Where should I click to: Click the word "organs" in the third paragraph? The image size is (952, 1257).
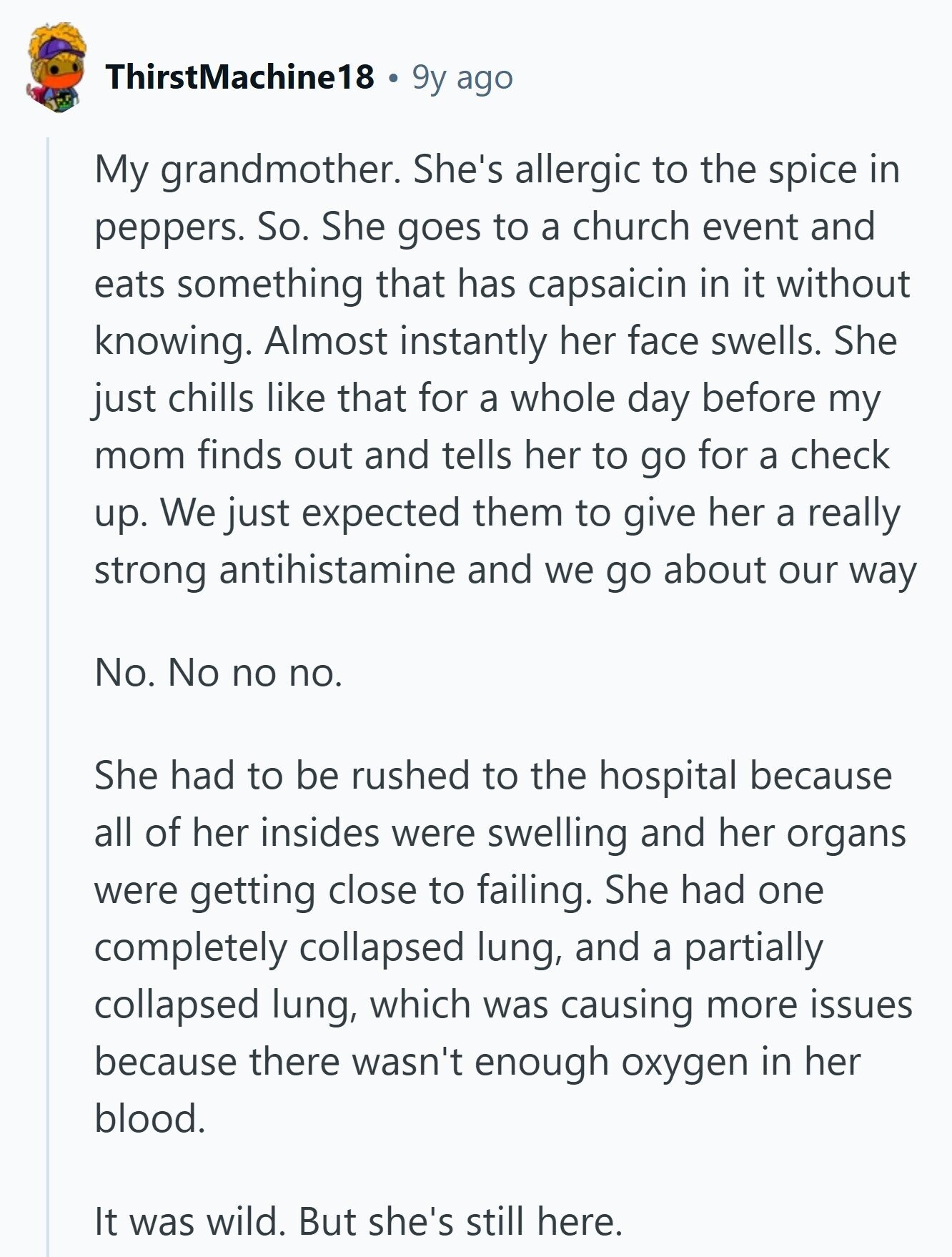click(846, 833)
